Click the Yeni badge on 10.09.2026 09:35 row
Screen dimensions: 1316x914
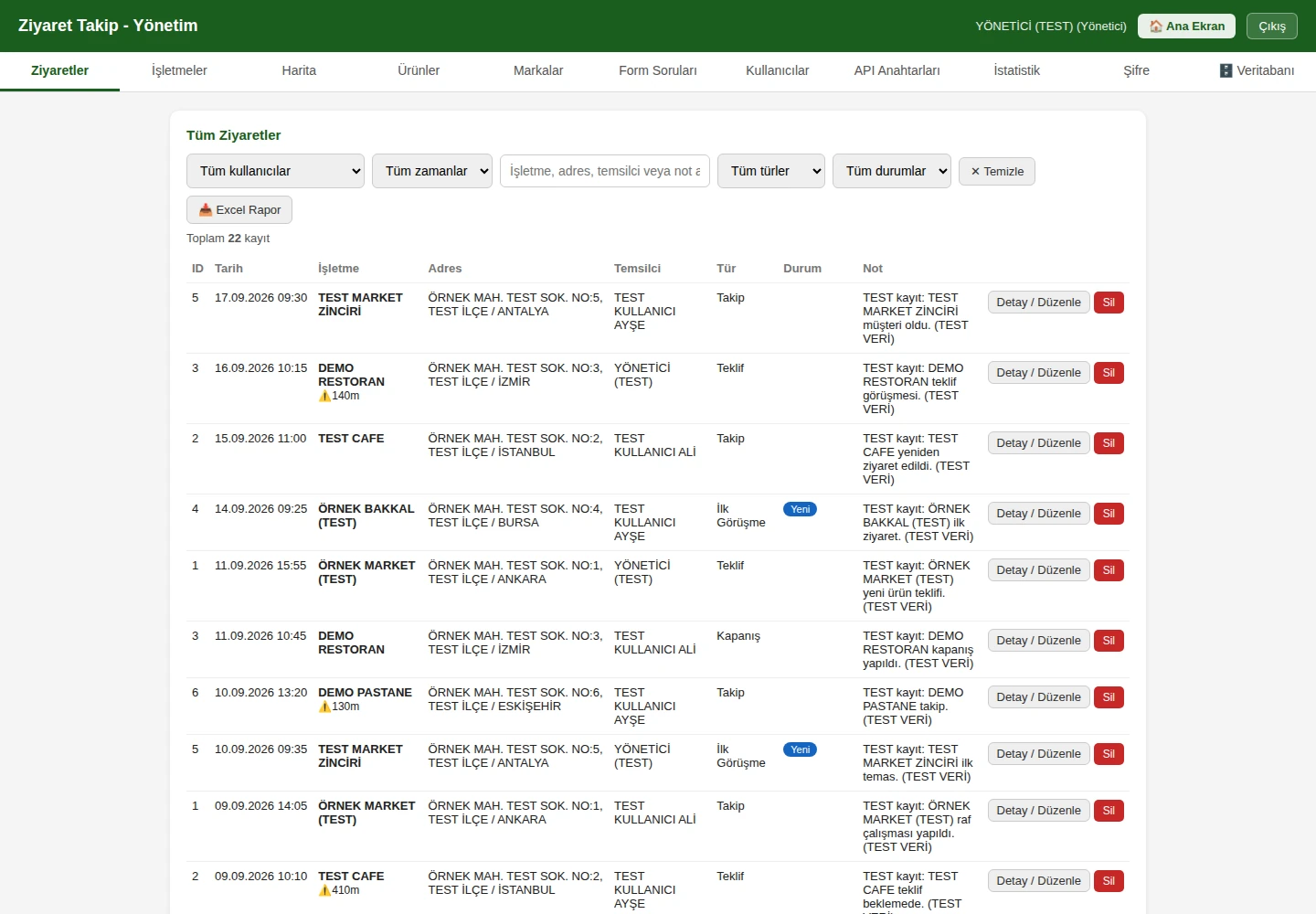(800, 749)
